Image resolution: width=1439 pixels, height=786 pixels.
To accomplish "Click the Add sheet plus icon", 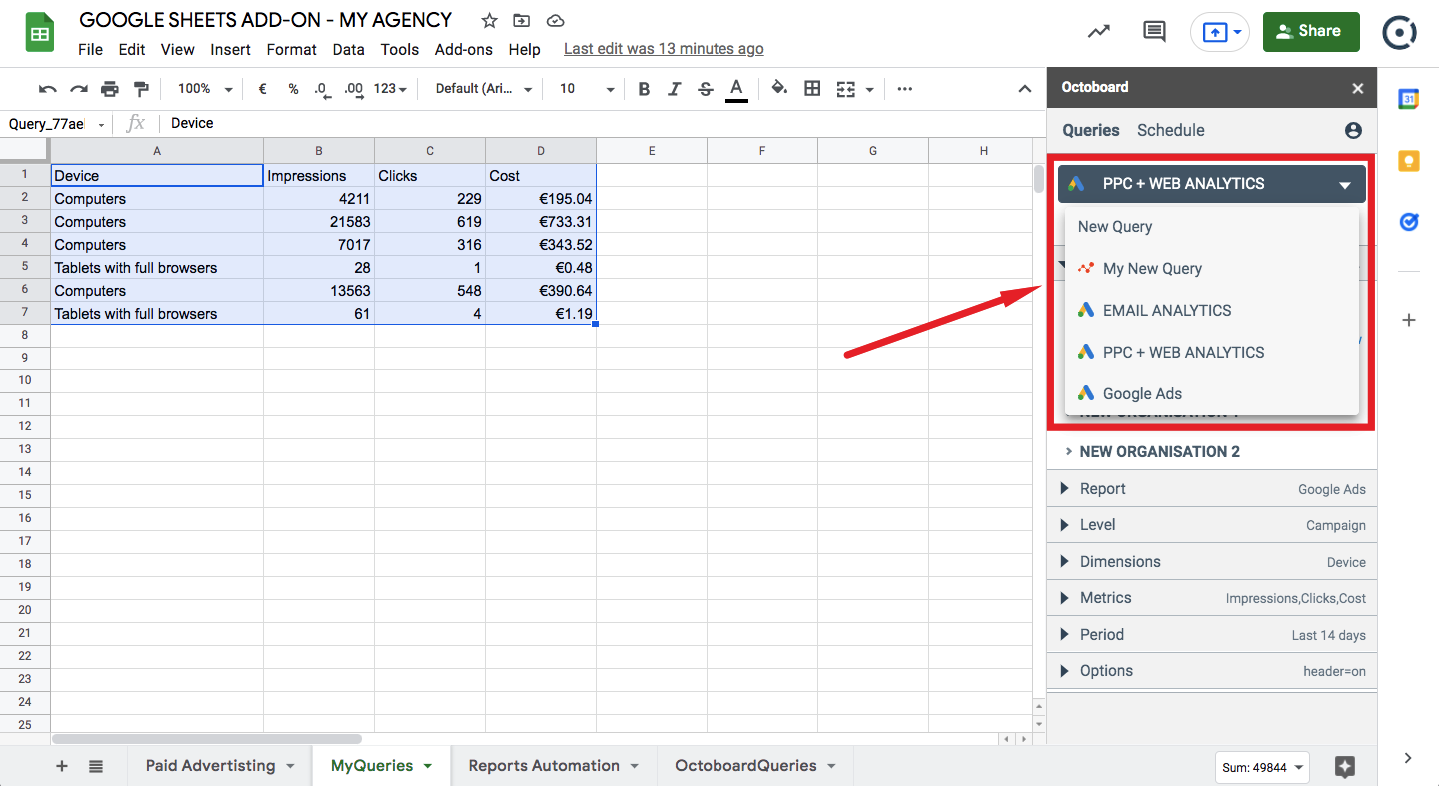I will pyautogui.click(x=62, y=766).
